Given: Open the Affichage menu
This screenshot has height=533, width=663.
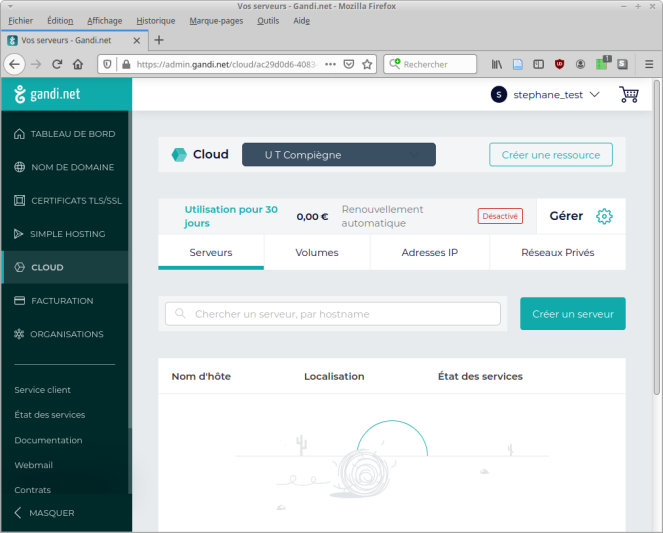Looking at the screenshot, I should 104,21.
